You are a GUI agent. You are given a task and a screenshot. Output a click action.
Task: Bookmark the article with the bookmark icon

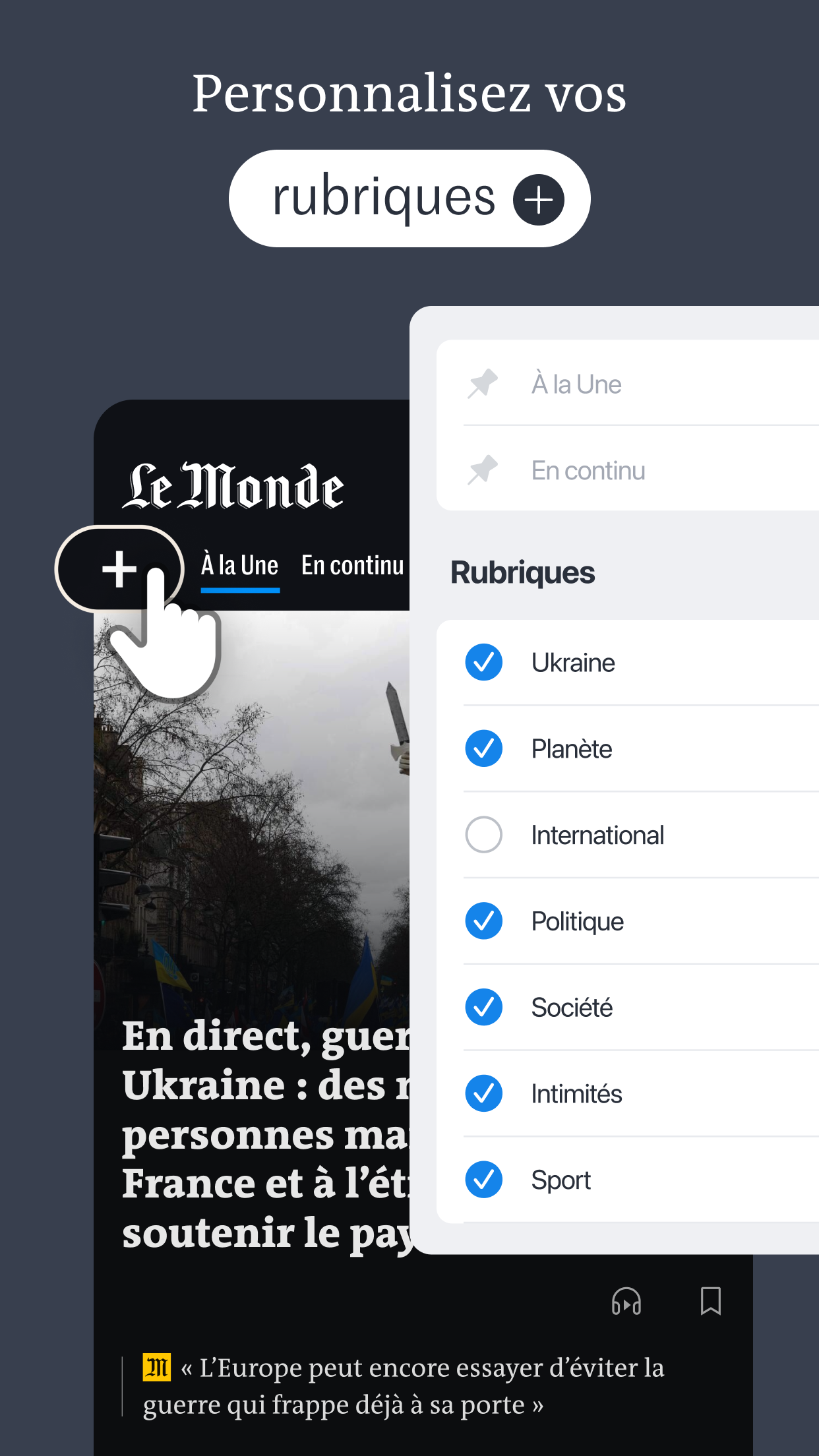[x=710, y=1301]
